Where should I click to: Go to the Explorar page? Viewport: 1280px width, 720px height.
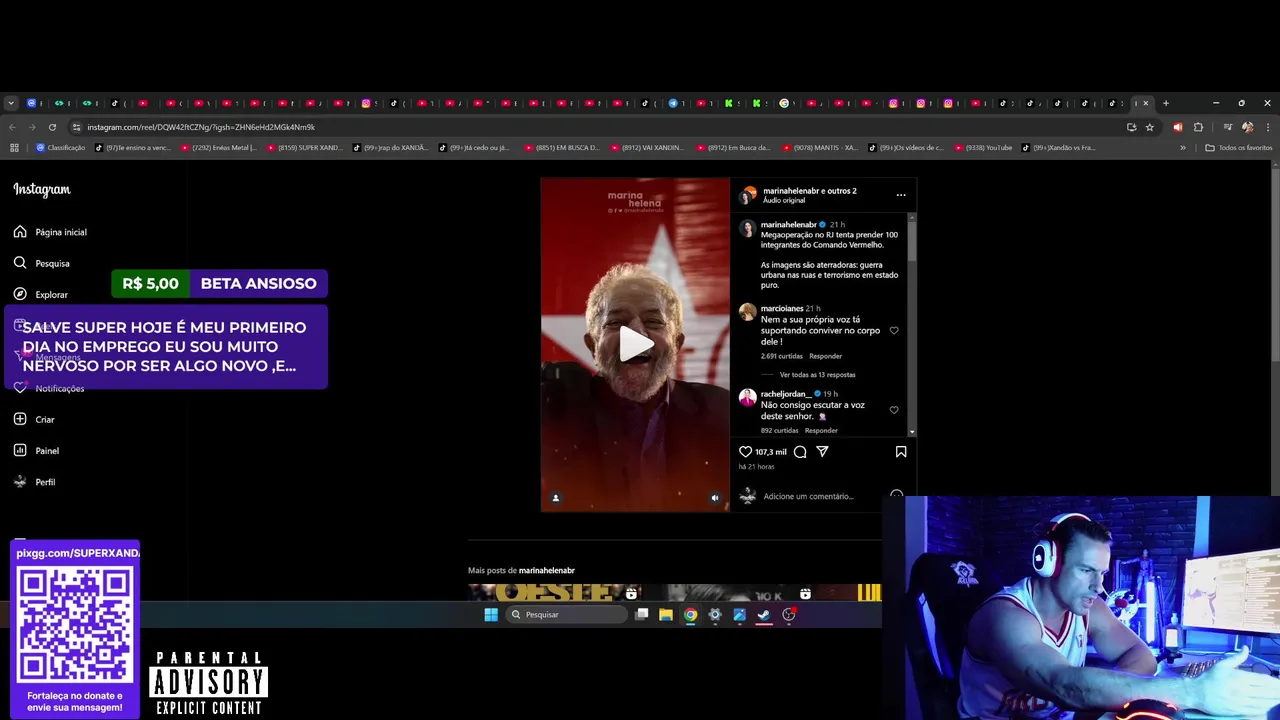click(40, 294)
